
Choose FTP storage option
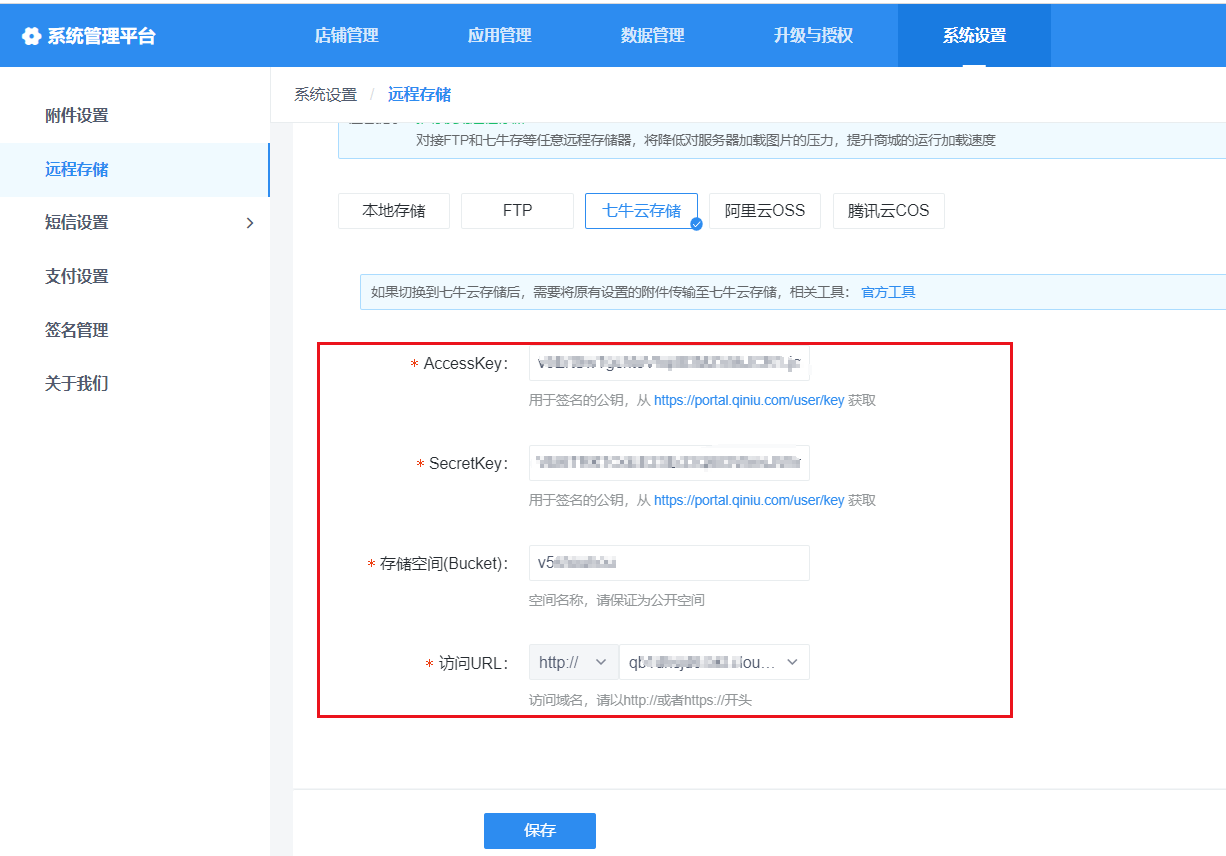pyautogui.click(x=517, y=211)
